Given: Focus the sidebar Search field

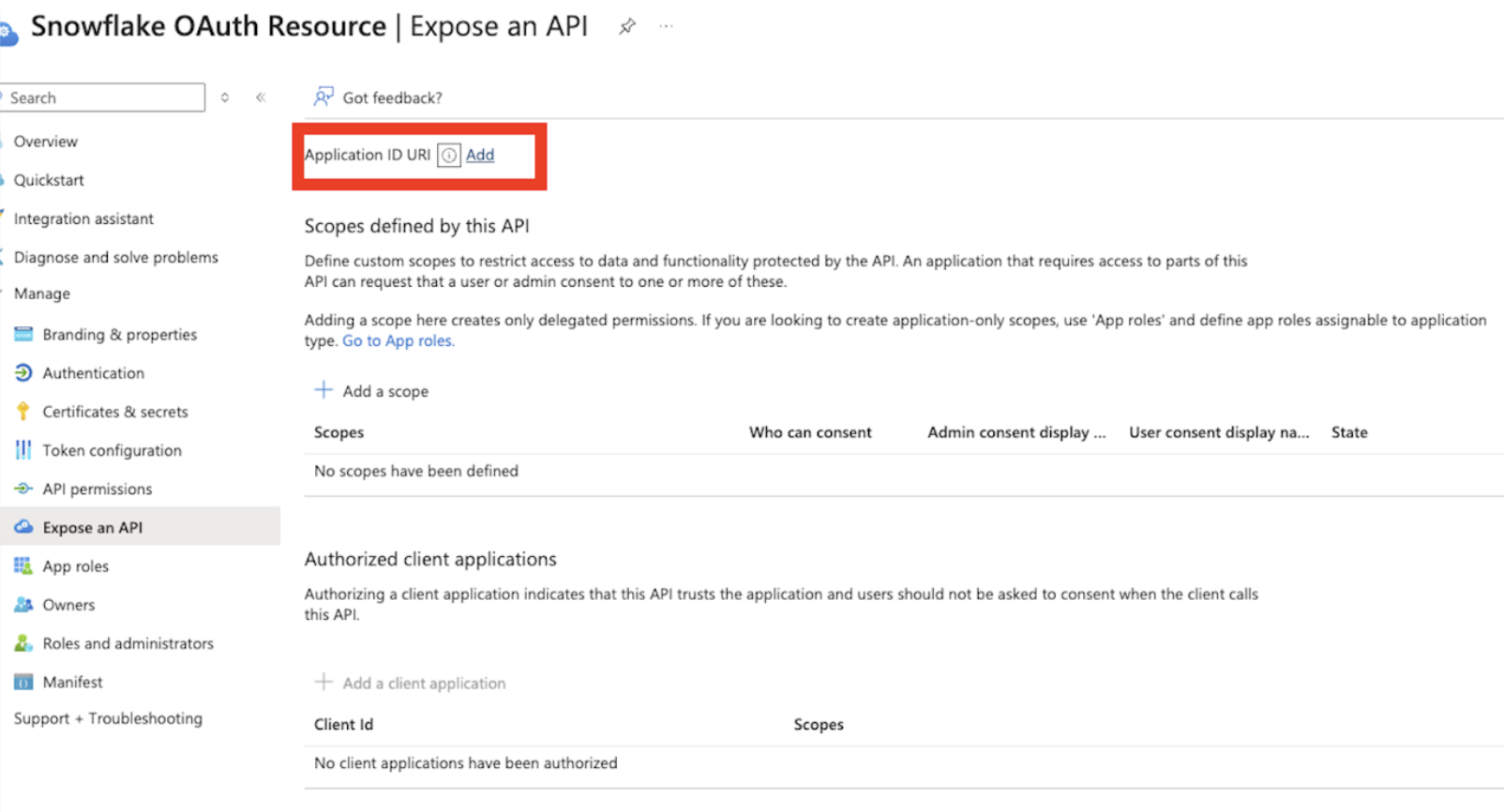Looking at the screenshot, I should (103, 98).
